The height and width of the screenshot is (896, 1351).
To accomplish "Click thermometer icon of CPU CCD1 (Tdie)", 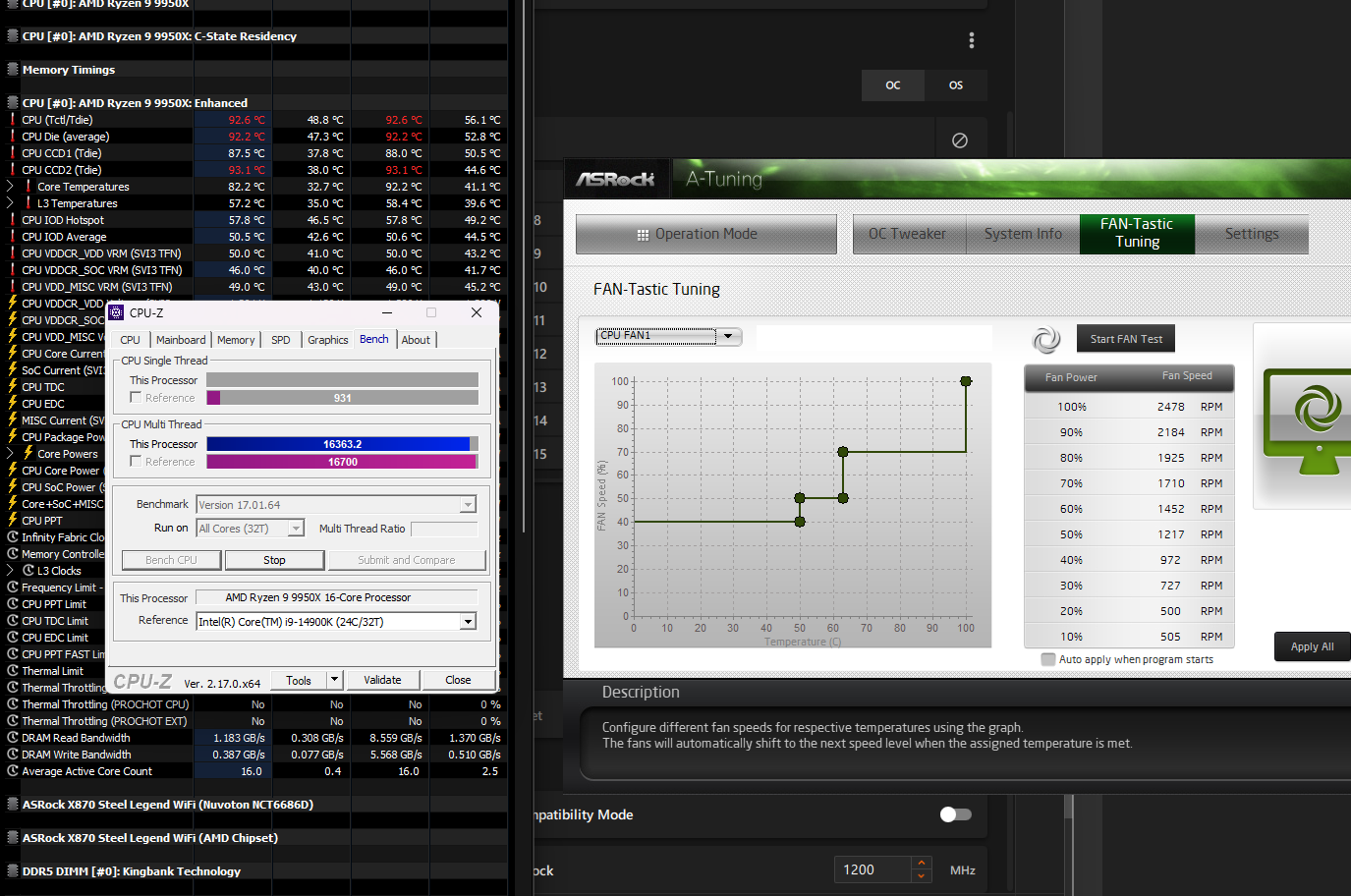I will [x=13, y=153].
